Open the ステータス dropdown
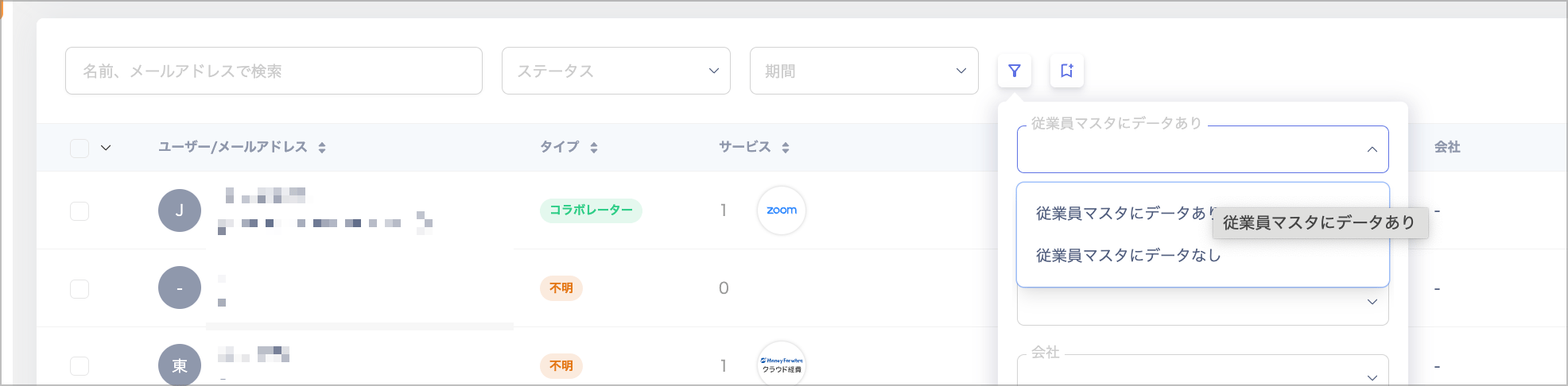This screenshot has width=1568, height=386. pos(616,71)
